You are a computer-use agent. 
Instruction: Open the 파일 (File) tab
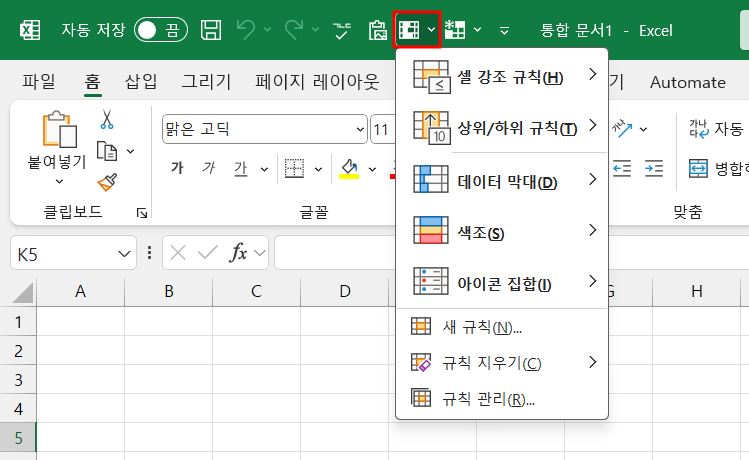pyautogui.click(x=39, y=82)
